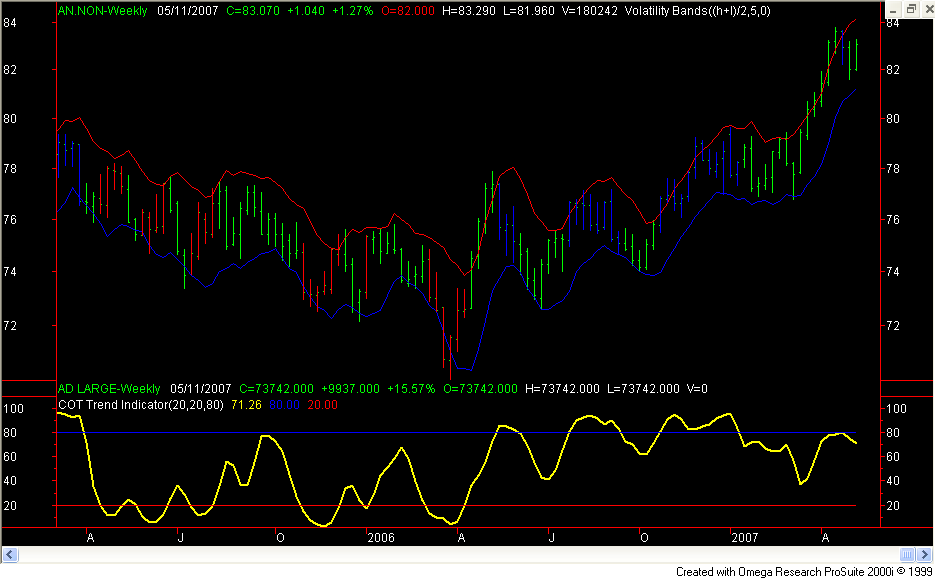This screenshot has height=578, width=935.
Task: Click the O=82.000 open value
Action: [408, 11]
